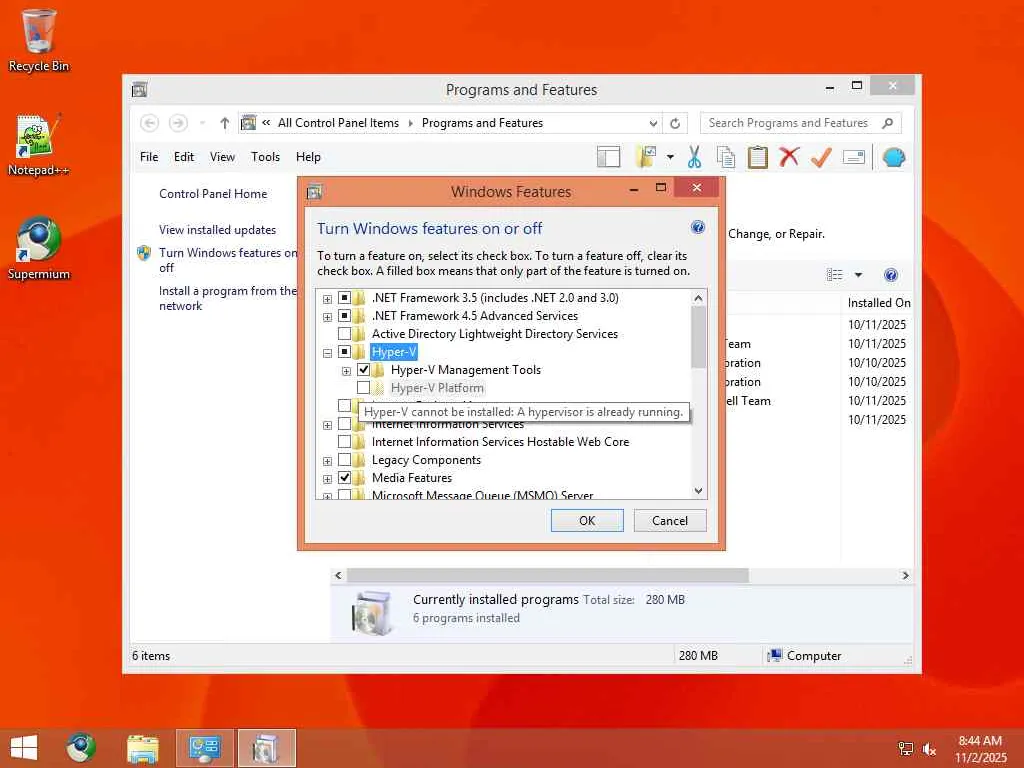Image resolution: width=1024 pixels, height=768 pixels.
Task: Click the Windows Features help icon
Action: point(697,227)
